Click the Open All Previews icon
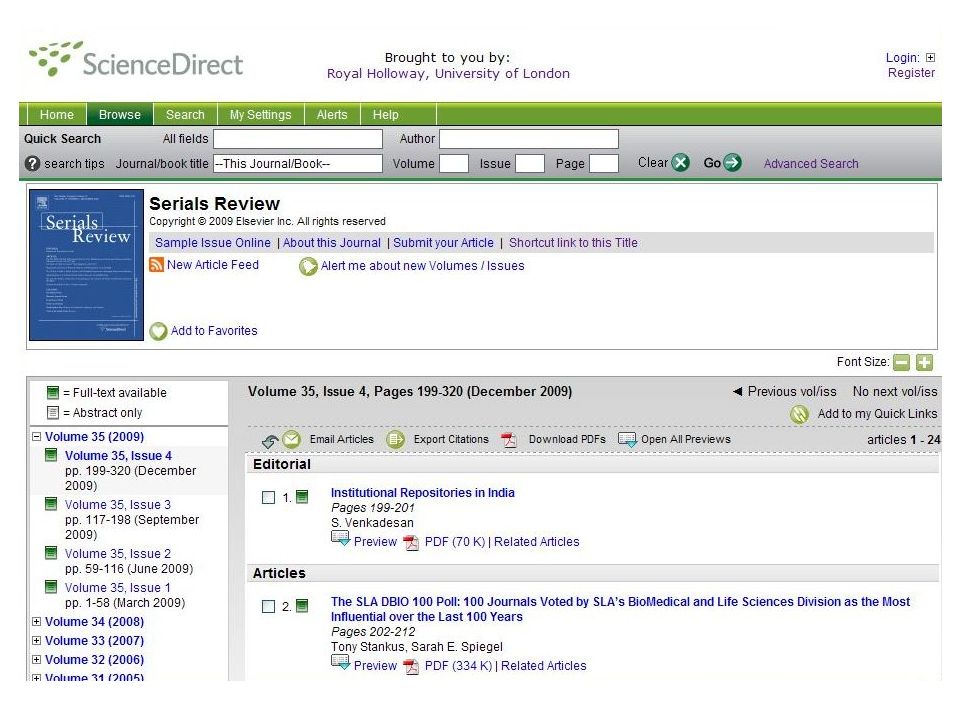 628,440
